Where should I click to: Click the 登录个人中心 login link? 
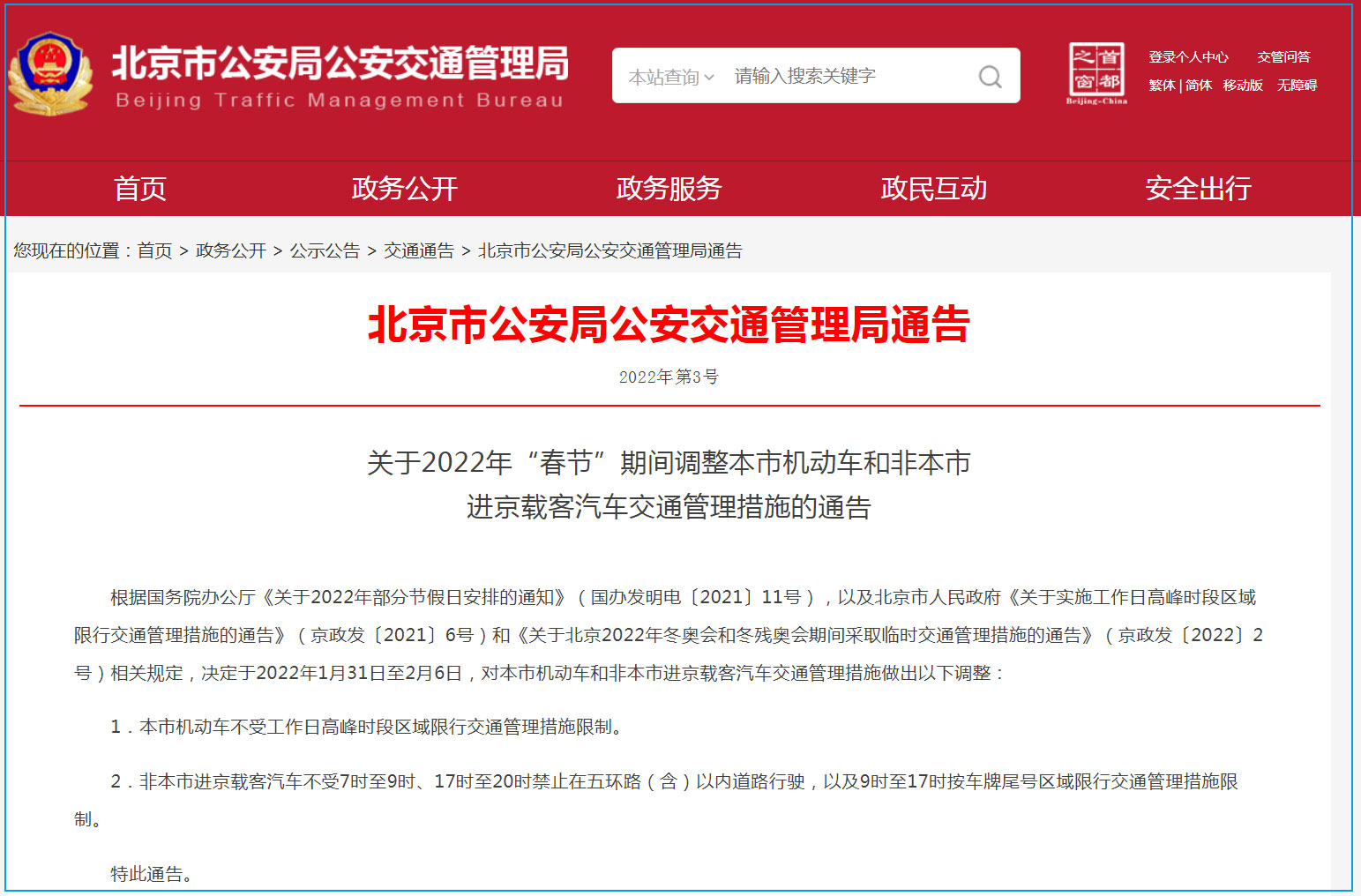tap(1188, 57)
